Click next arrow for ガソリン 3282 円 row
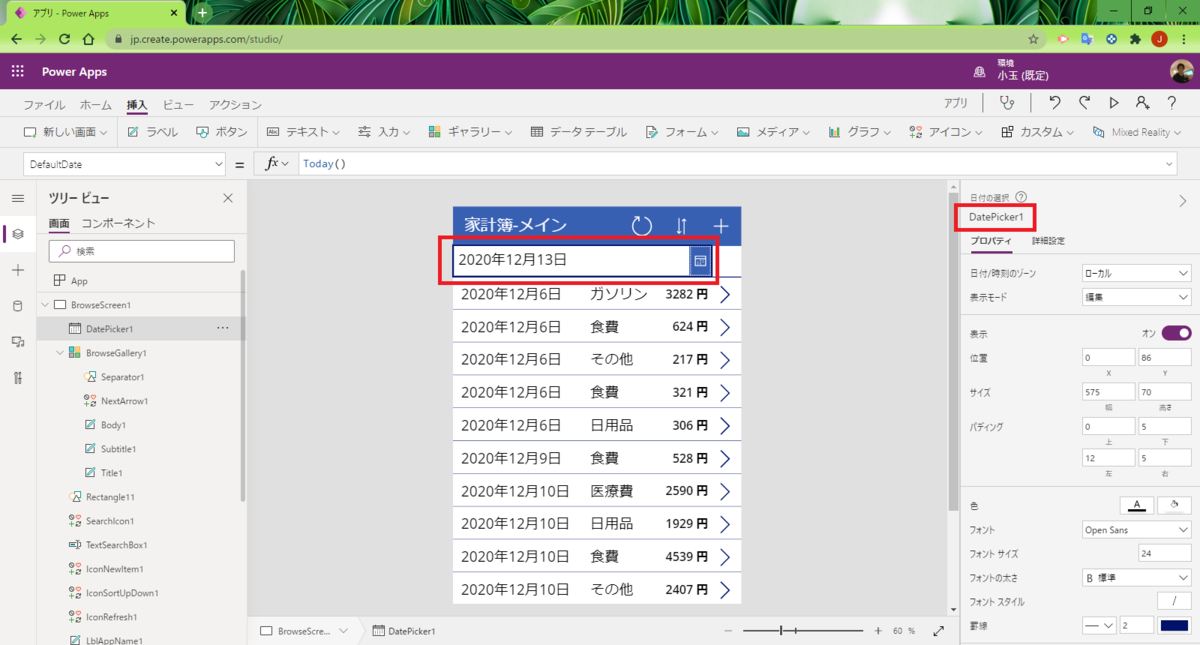The height and width of the screenshot is (645, 1200). 725,295
